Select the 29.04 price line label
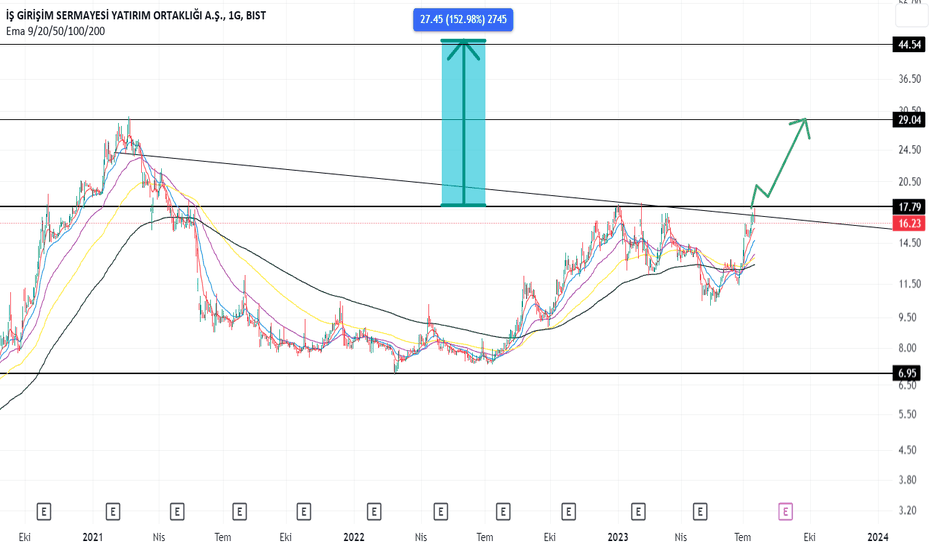Viewport: 932px width, 550px height. (909, 120)
